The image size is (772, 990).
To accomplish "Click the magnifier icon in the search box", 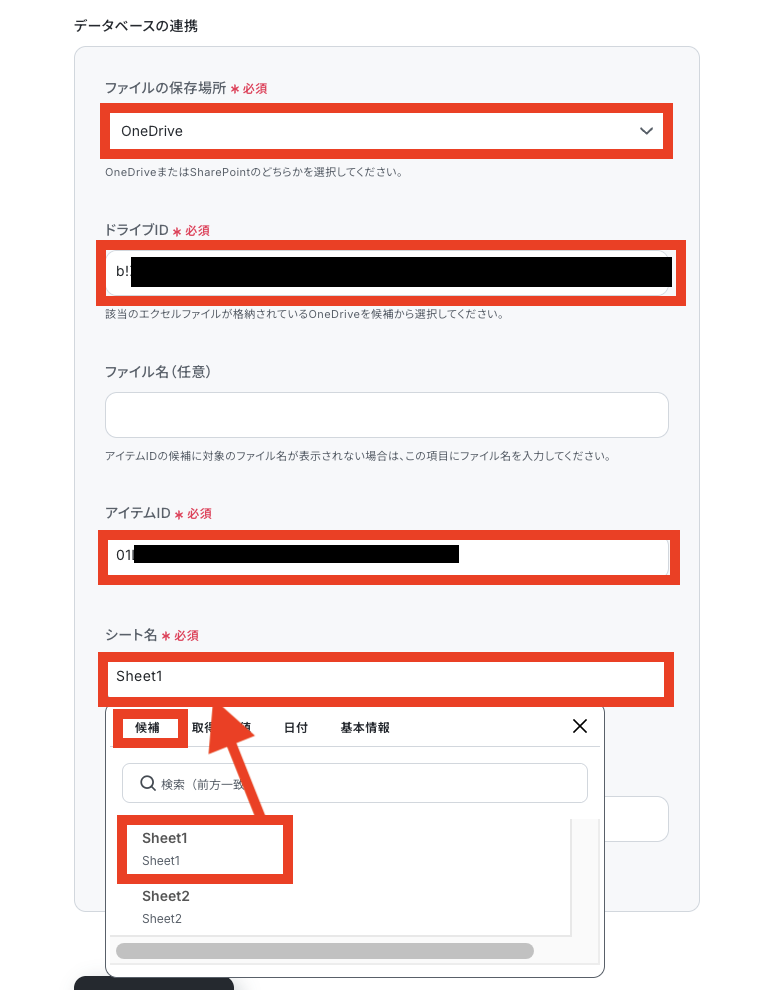I will click(x=148, y=783).
